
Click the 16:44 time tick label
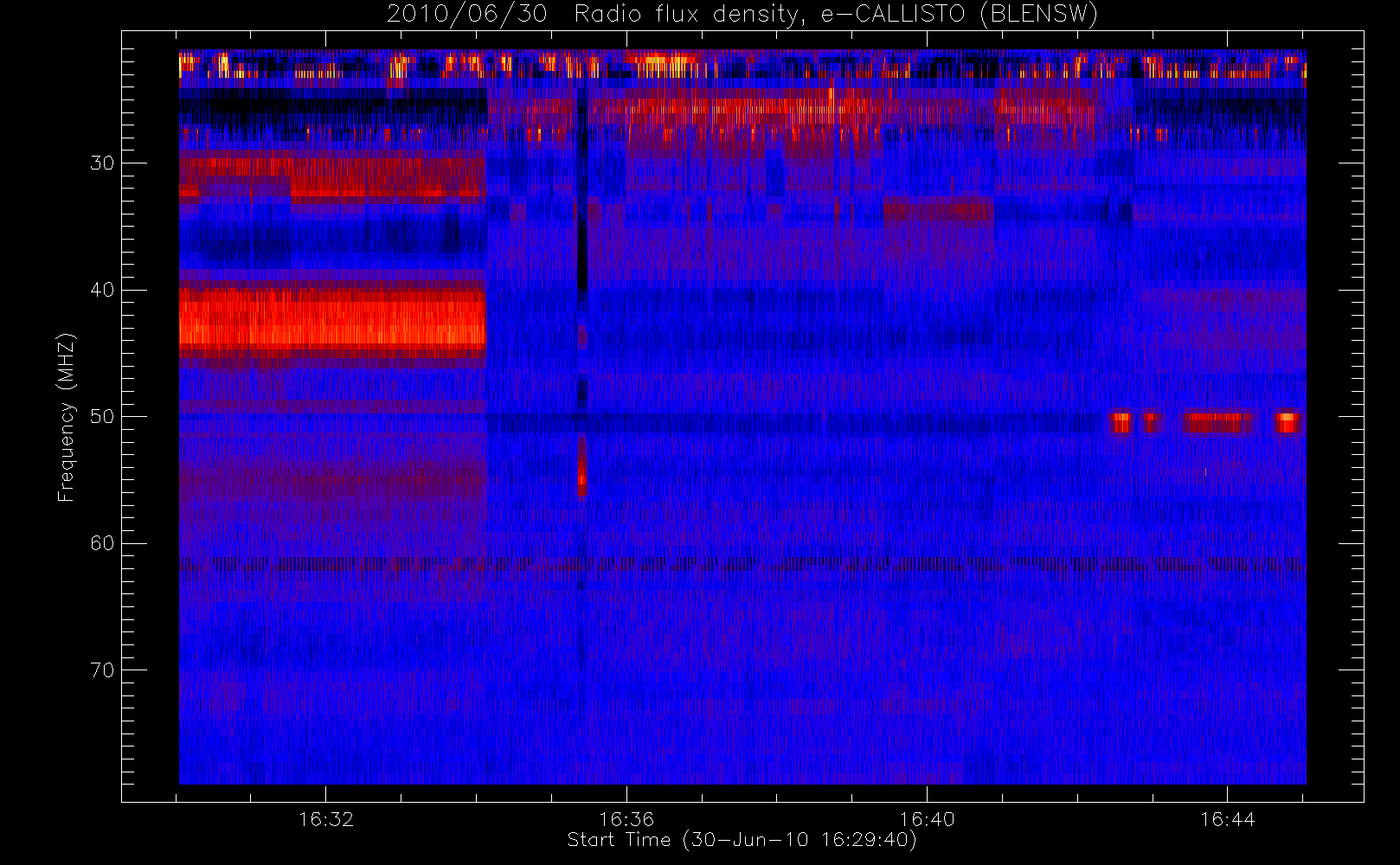(1227, 819)
